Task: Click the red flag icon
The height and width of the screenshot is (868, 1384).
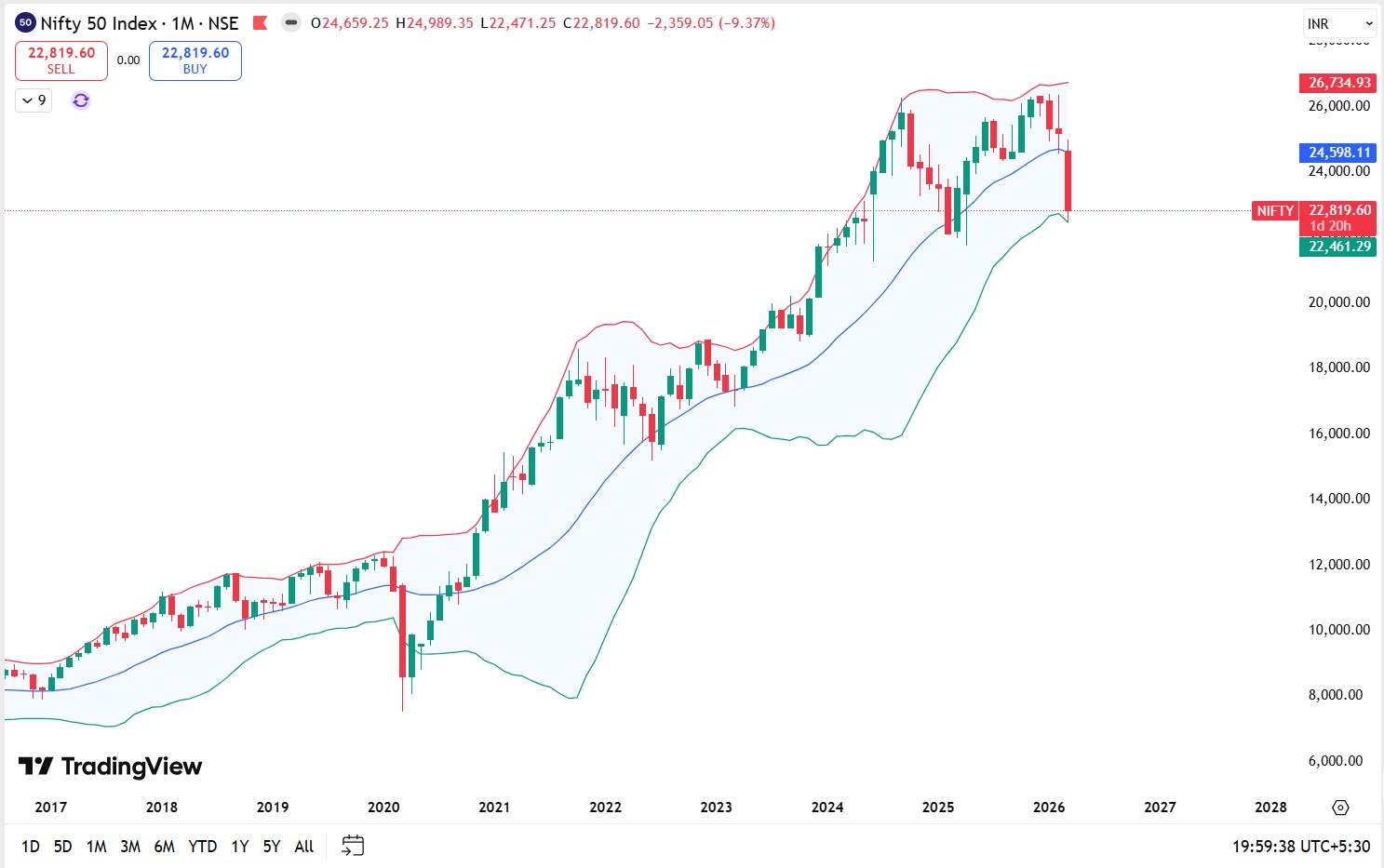Action: 261,23
